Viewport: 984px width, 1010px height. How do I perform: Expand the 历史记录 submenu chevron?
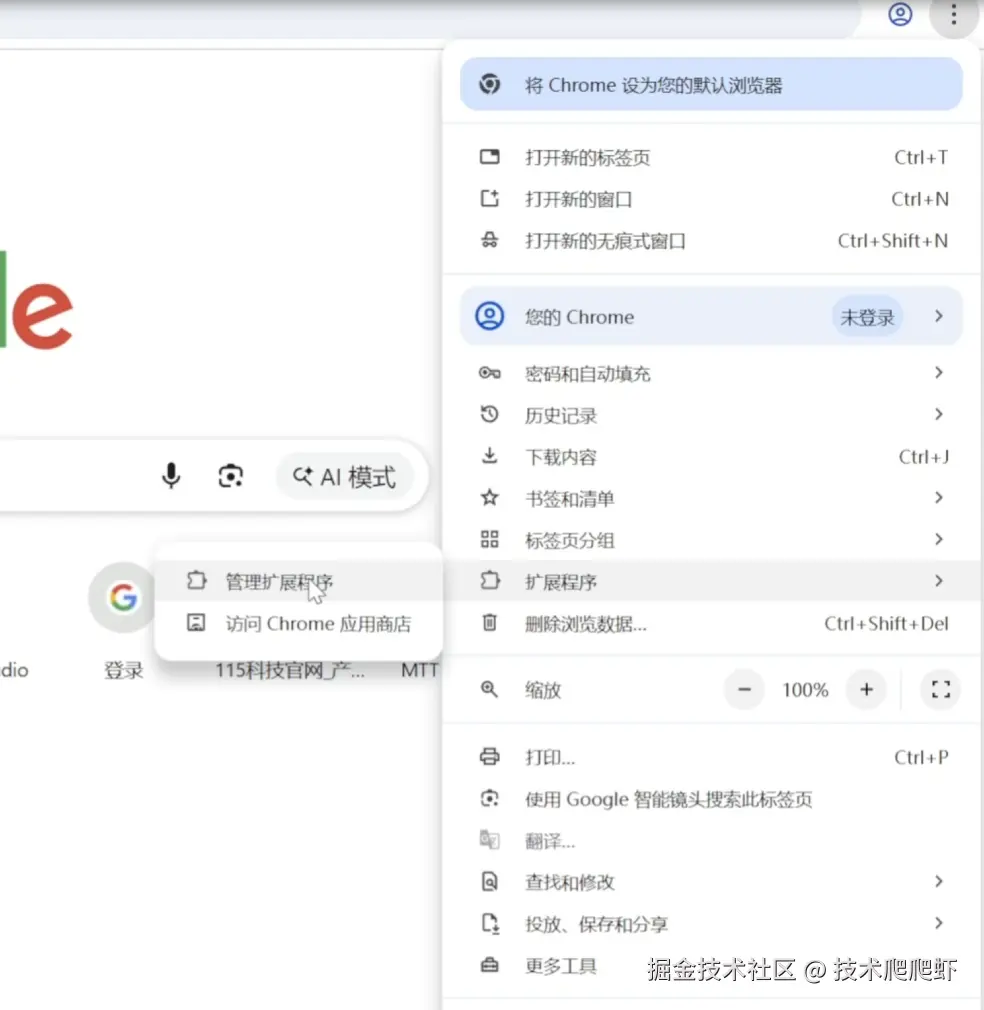click(x=939, y=414)
